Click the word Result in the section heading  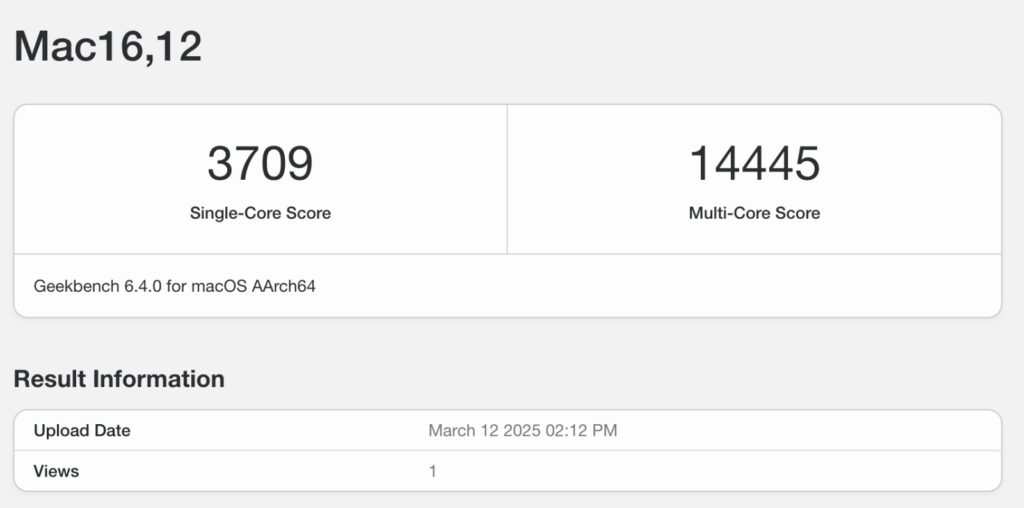50,379
